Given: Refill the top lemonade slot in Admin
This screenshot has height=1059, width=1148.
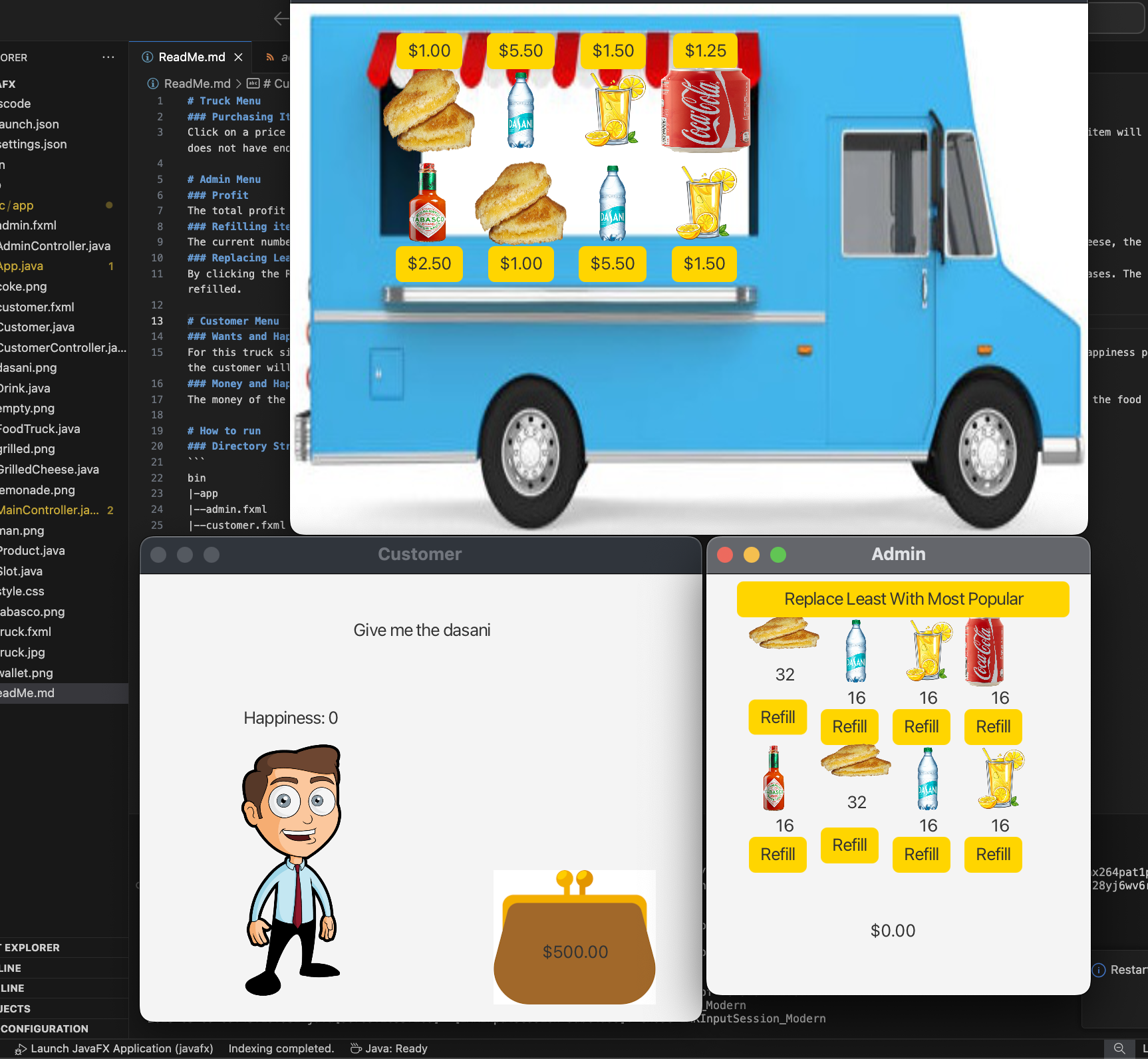Looking at the screenshot, I should (x=921, y=727).
